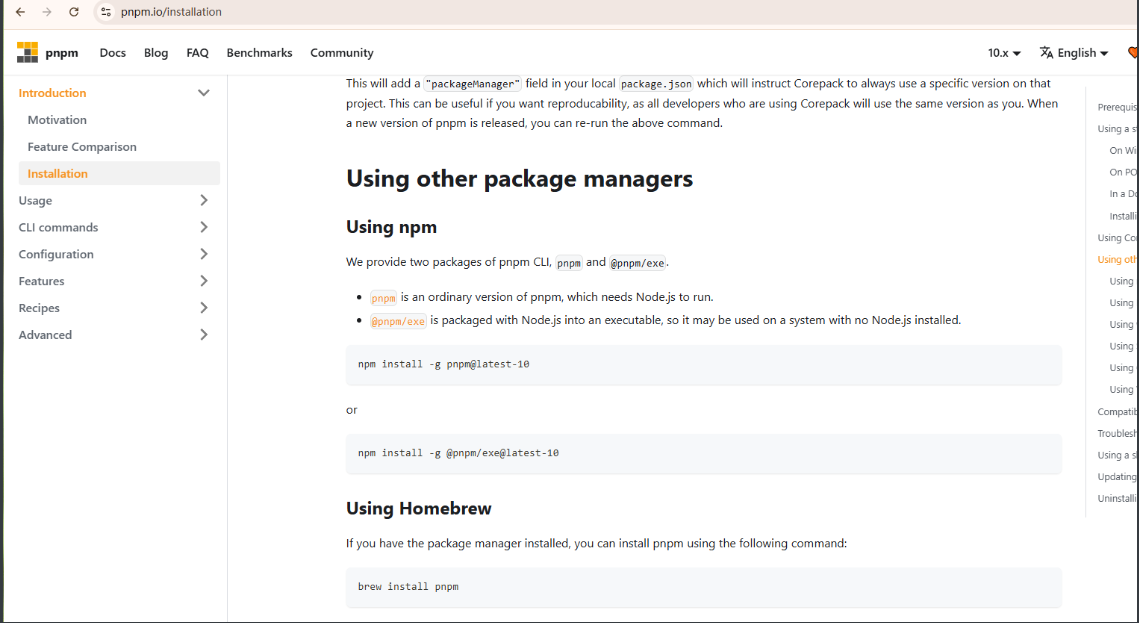The width and height of the screenshot is (1139, 623).
Task: Open the Configuration sidebar category
Action: (56, 254)
